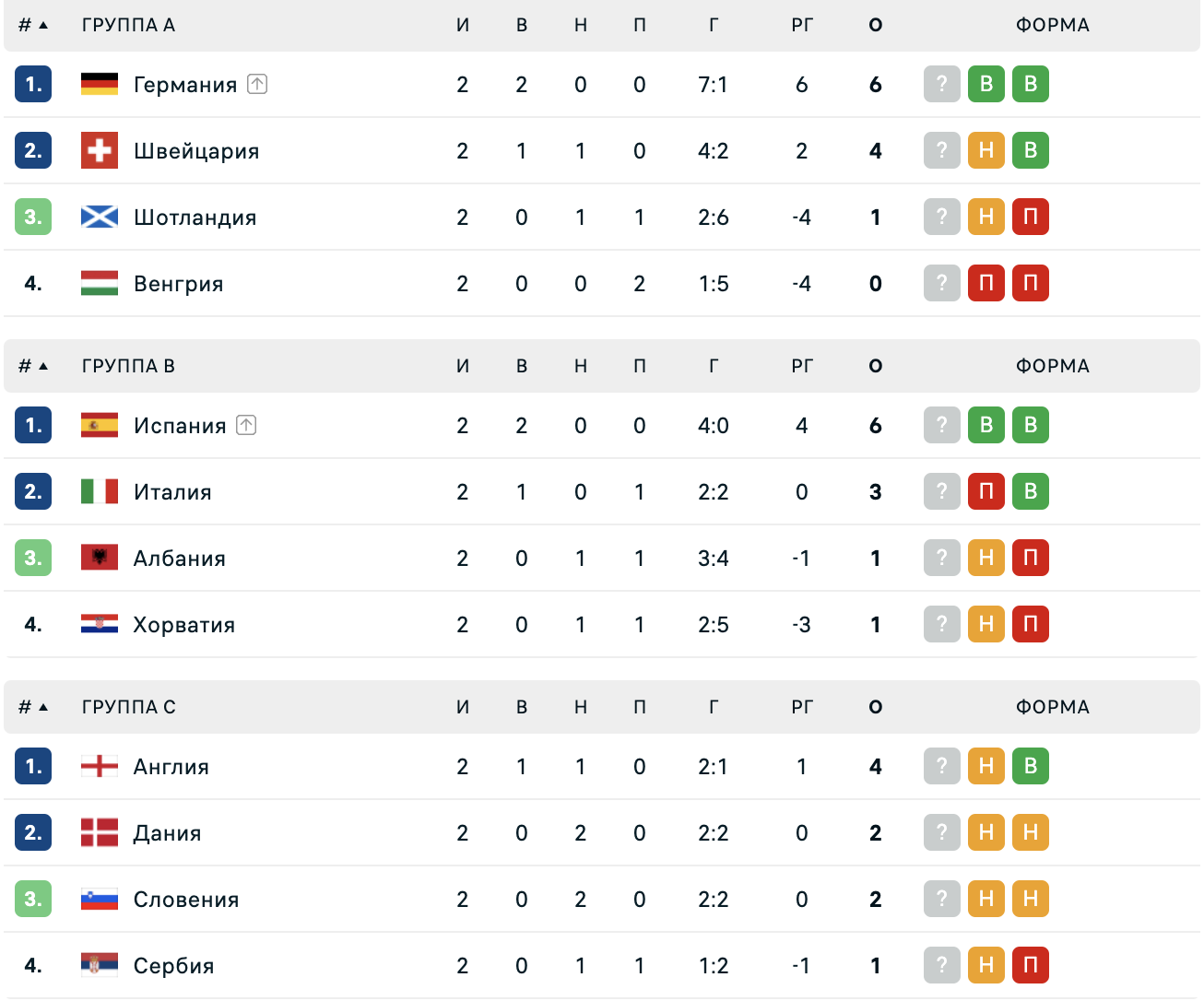1204x1001 pixels.
Task: Open the Сербия team link
Action: pos(173,965)
